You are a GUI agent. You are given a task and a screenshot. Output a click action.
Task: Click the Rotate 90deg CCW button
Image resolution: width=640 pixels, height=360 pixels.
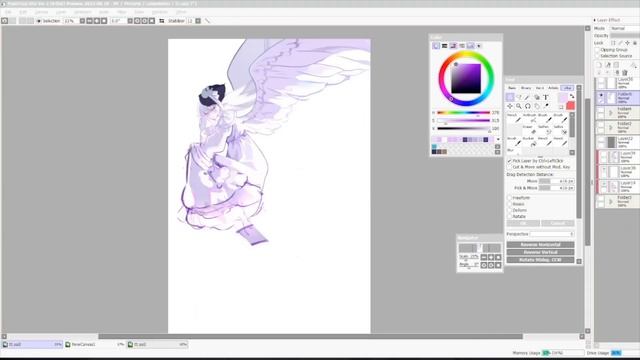coord(540,260)
